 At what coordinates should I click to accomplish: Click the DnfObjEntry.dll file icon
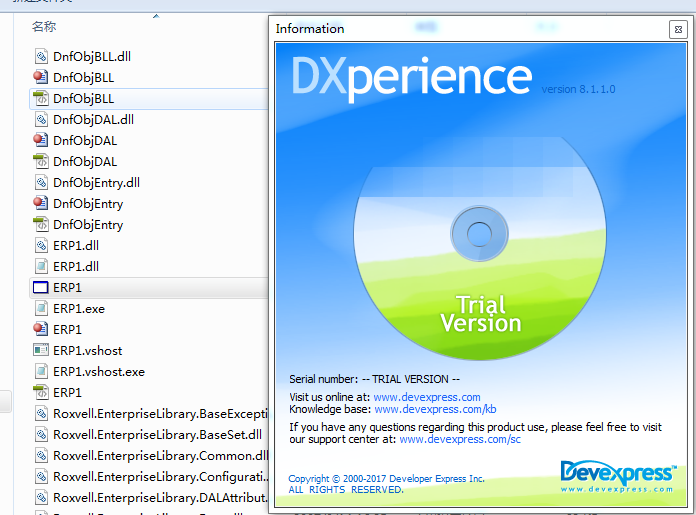[41, 182]
